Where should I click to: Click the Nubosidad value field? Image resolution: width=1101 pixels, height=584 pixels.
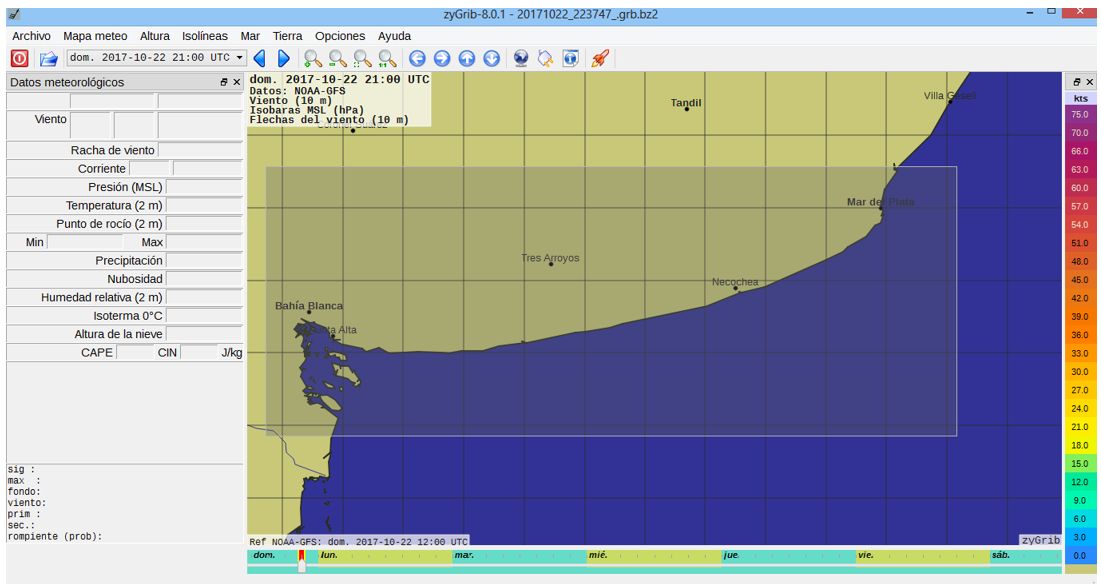tap(204, 279)
